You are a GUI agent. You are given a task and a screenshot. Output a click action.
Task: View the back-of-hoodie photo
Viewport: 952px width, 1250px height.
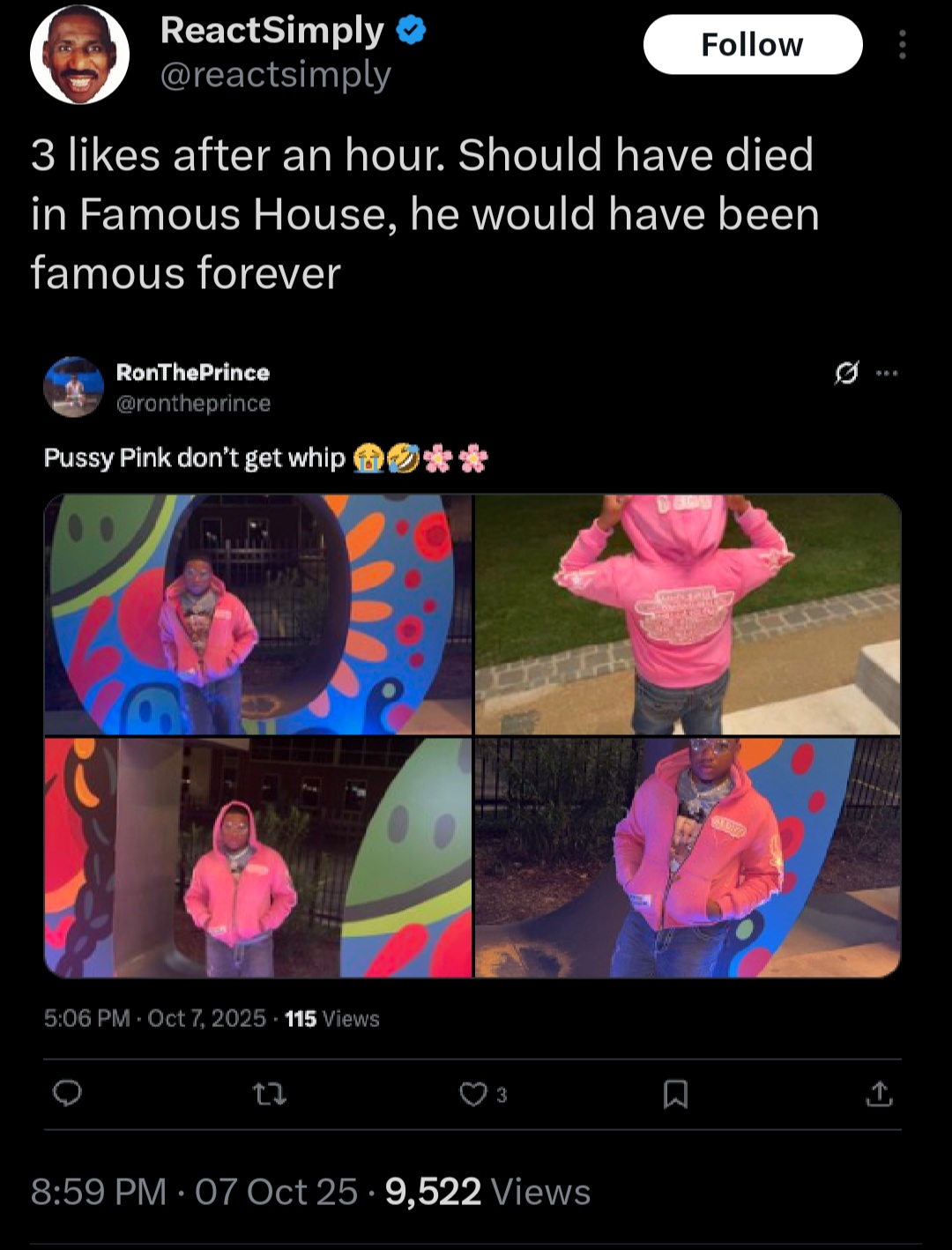tap(688, 614)
